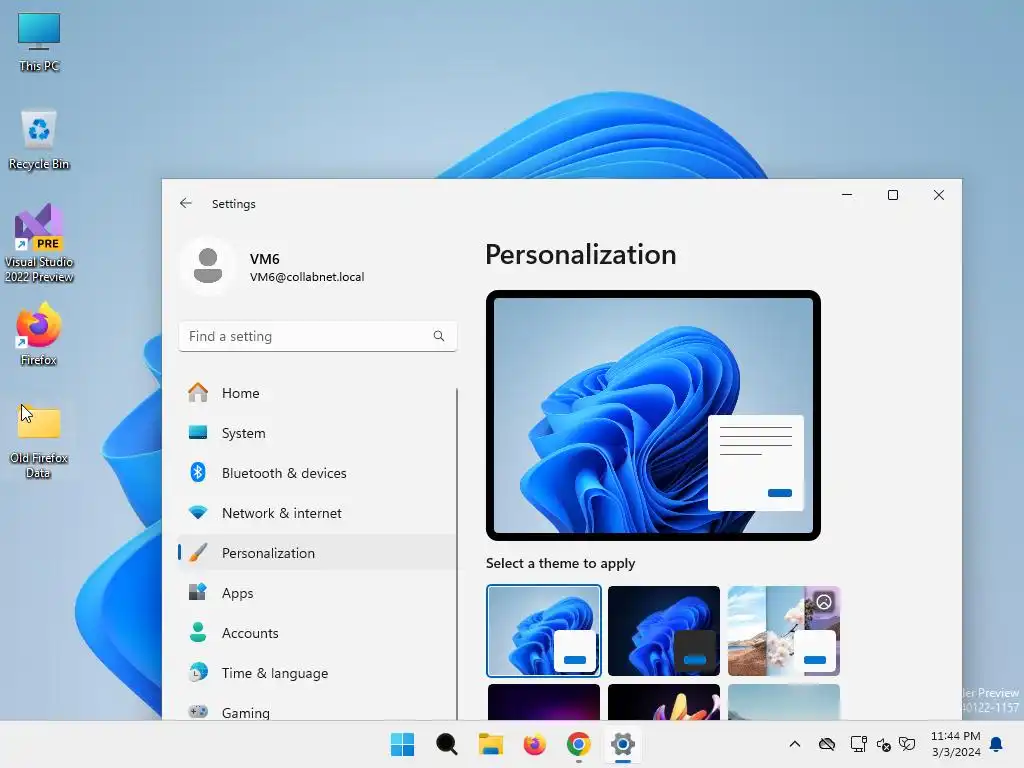Apply the pale lake landscape theme

click(784, 702)
